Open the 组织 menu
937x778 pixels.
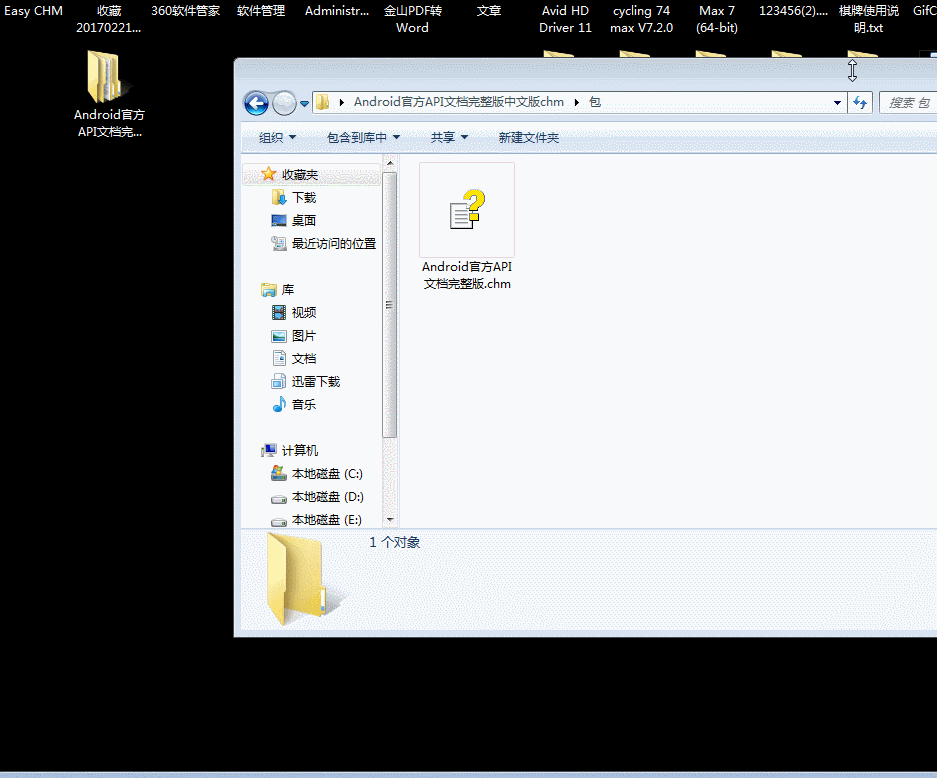[277, 137]
